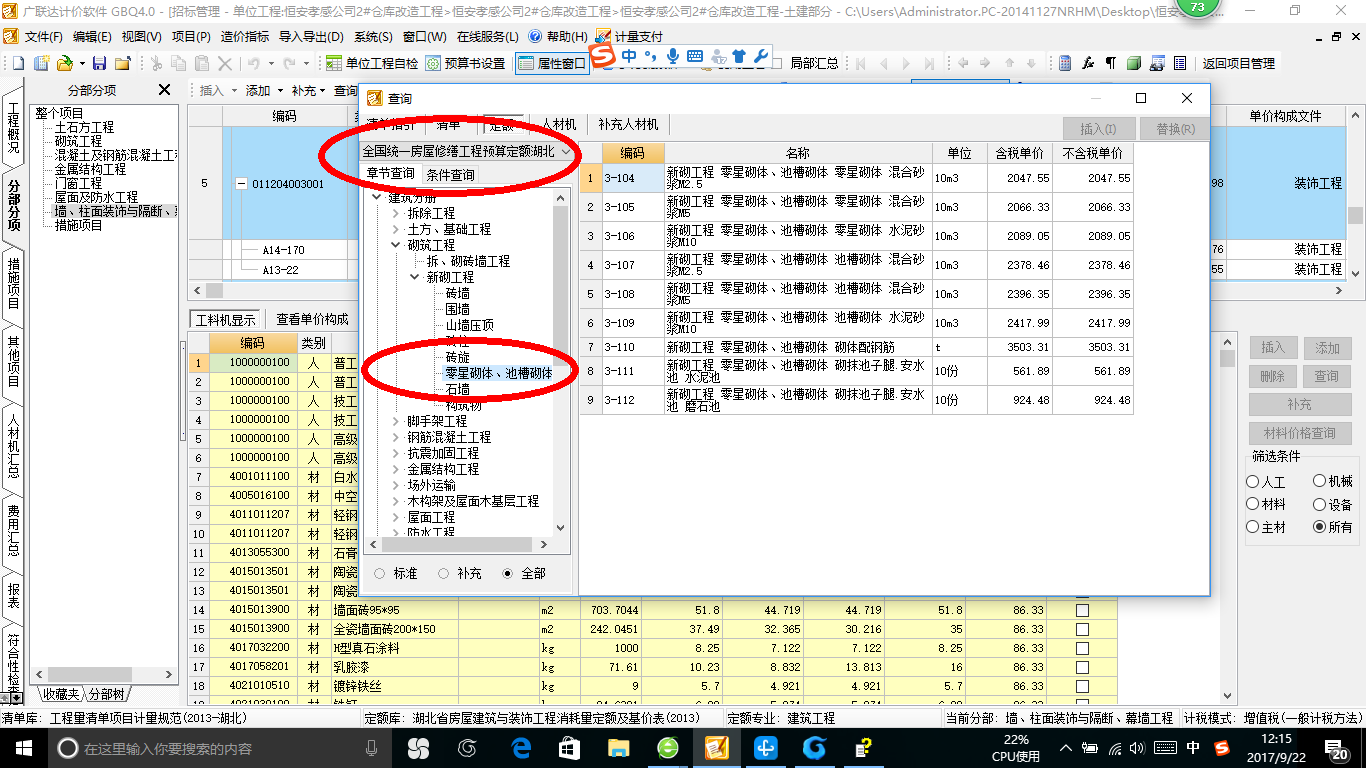Click the 替换(R) button
Viewport: 1366px width, 768px height.
point(1175,128)
